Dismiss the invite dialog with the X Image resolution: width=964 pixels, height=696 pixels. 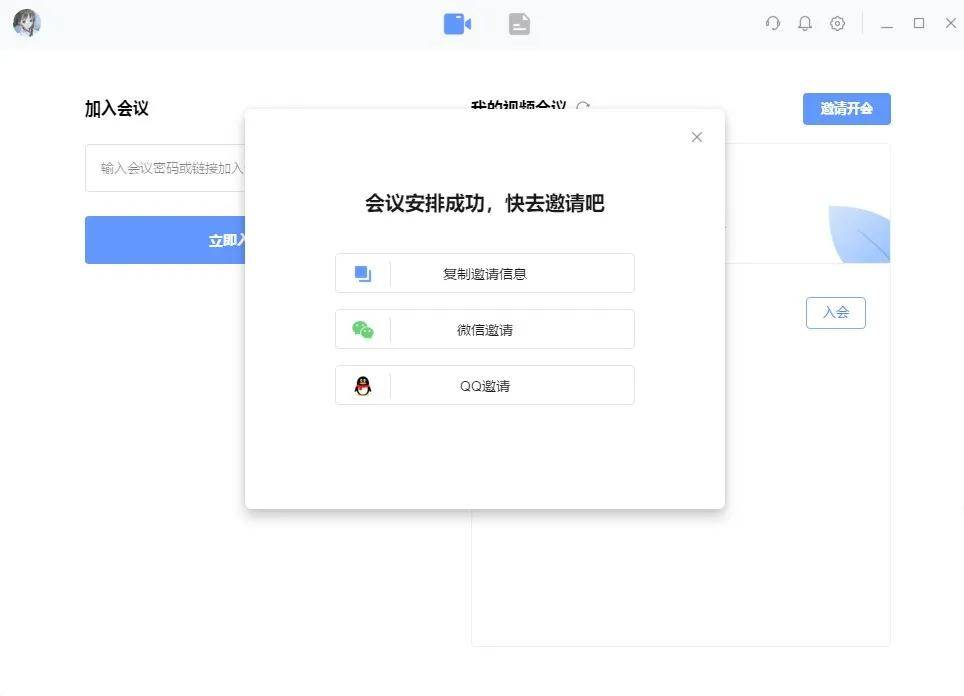coord(696,137)
